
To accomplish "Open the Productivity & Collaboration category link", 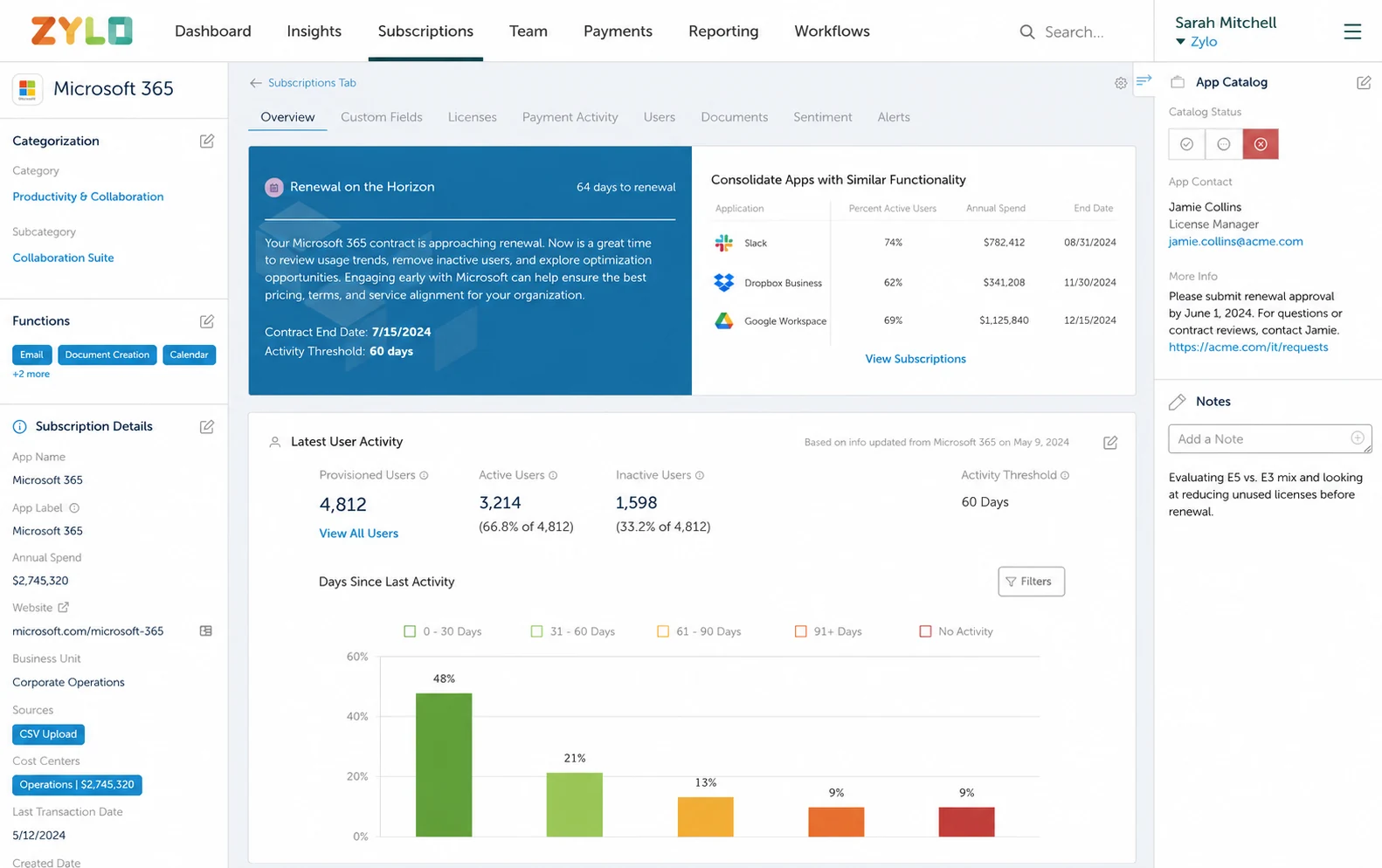I will click(87, 196).
